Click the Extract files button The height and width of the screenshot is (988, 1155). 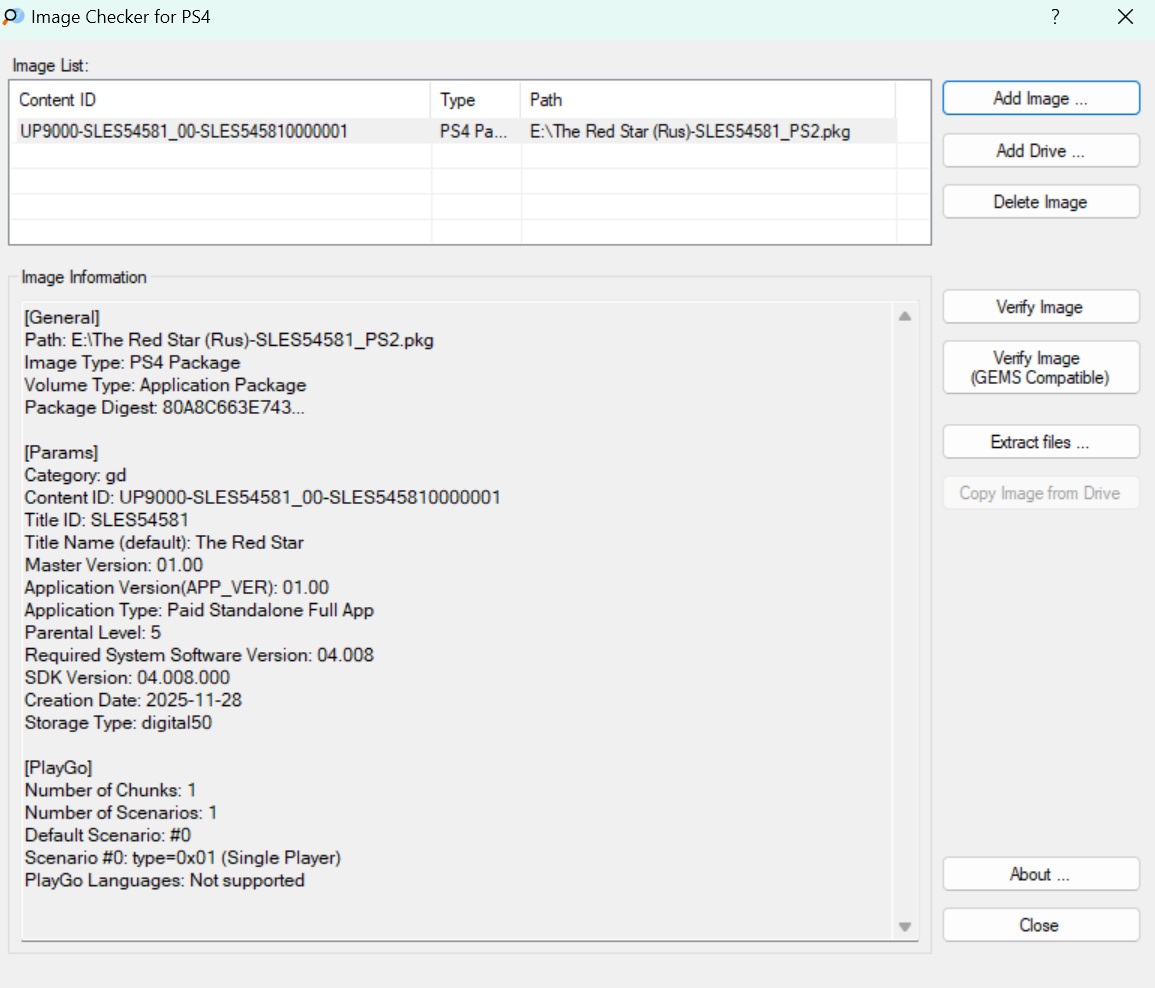(1040, 442)
